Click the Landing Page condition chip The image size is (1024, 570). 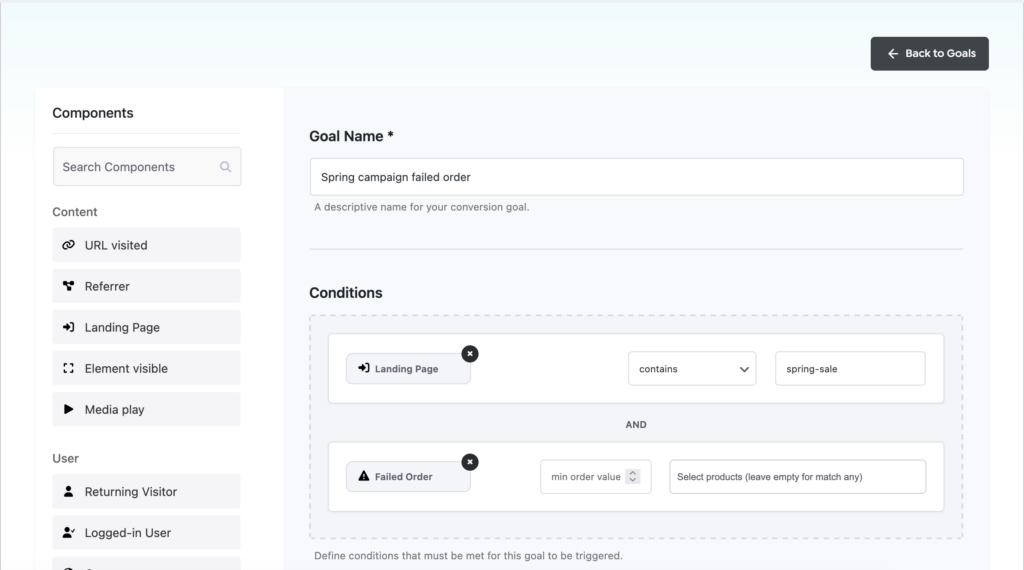pyautogui.click(x=407, y=369)
